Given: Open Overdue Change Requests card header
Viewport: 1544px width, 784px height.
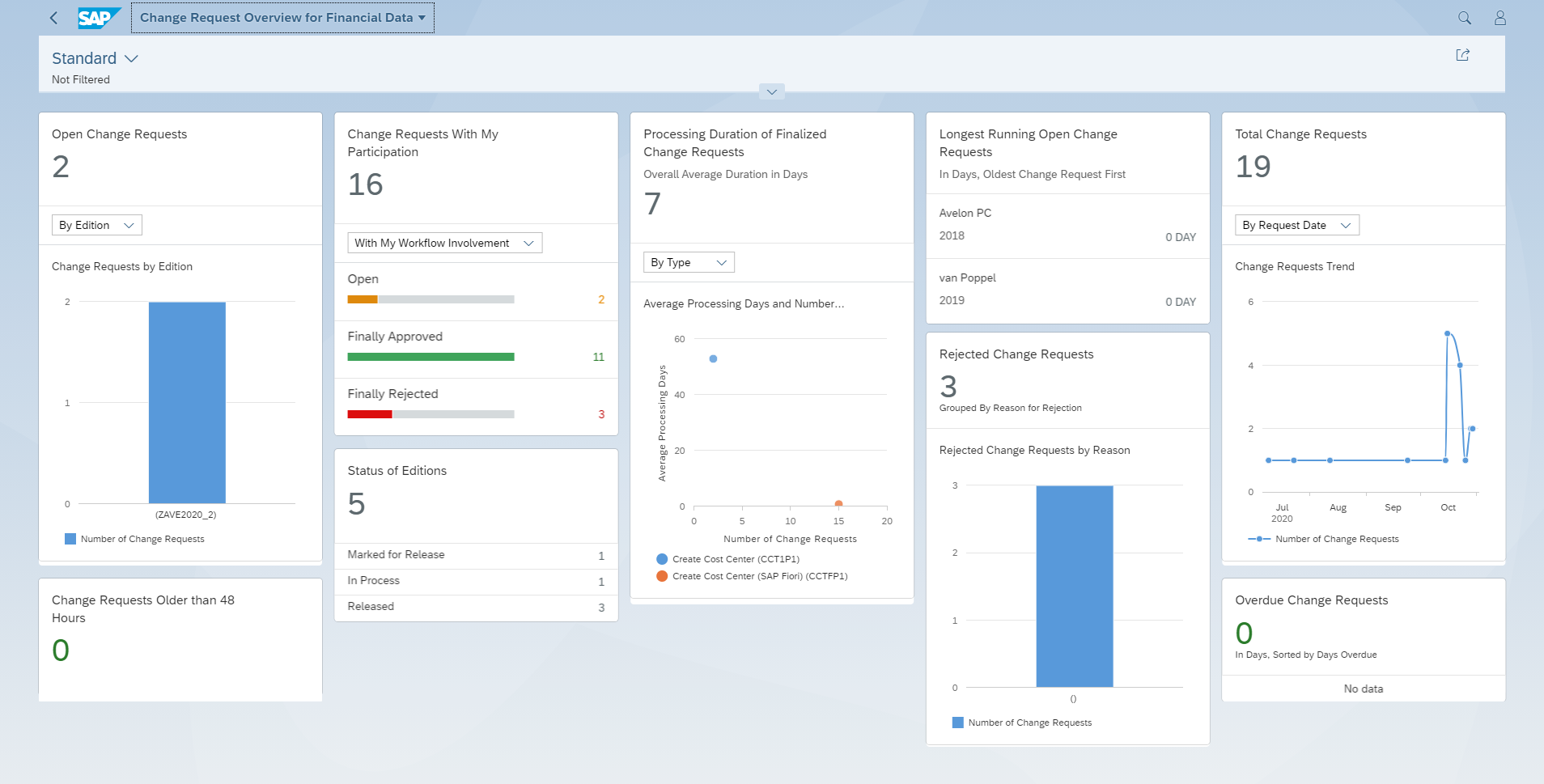Looking at the screenshot, I should pos(1364,626).
